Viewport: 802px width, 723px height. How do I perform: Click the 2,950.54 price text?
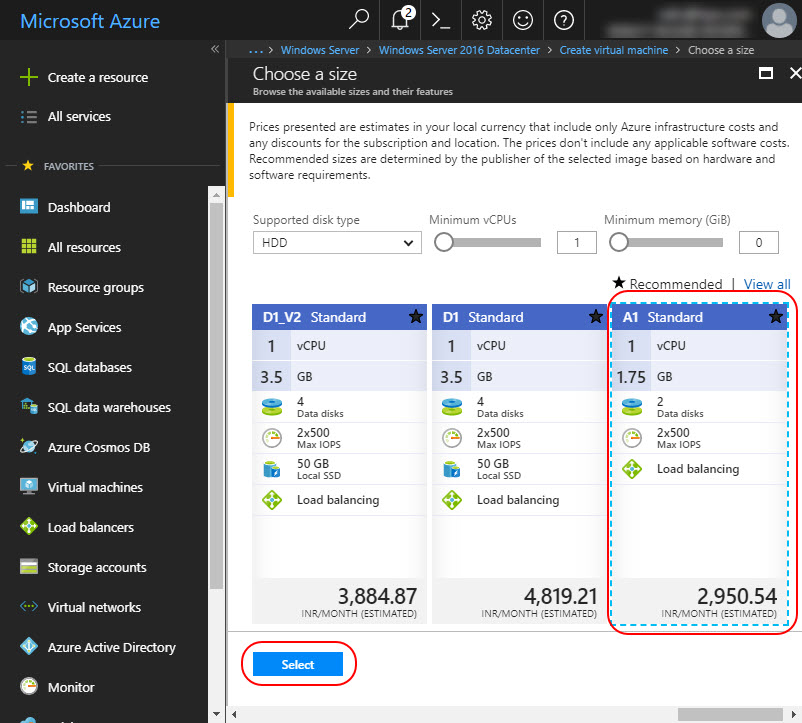pyautogui.click(x=737, y=596)
